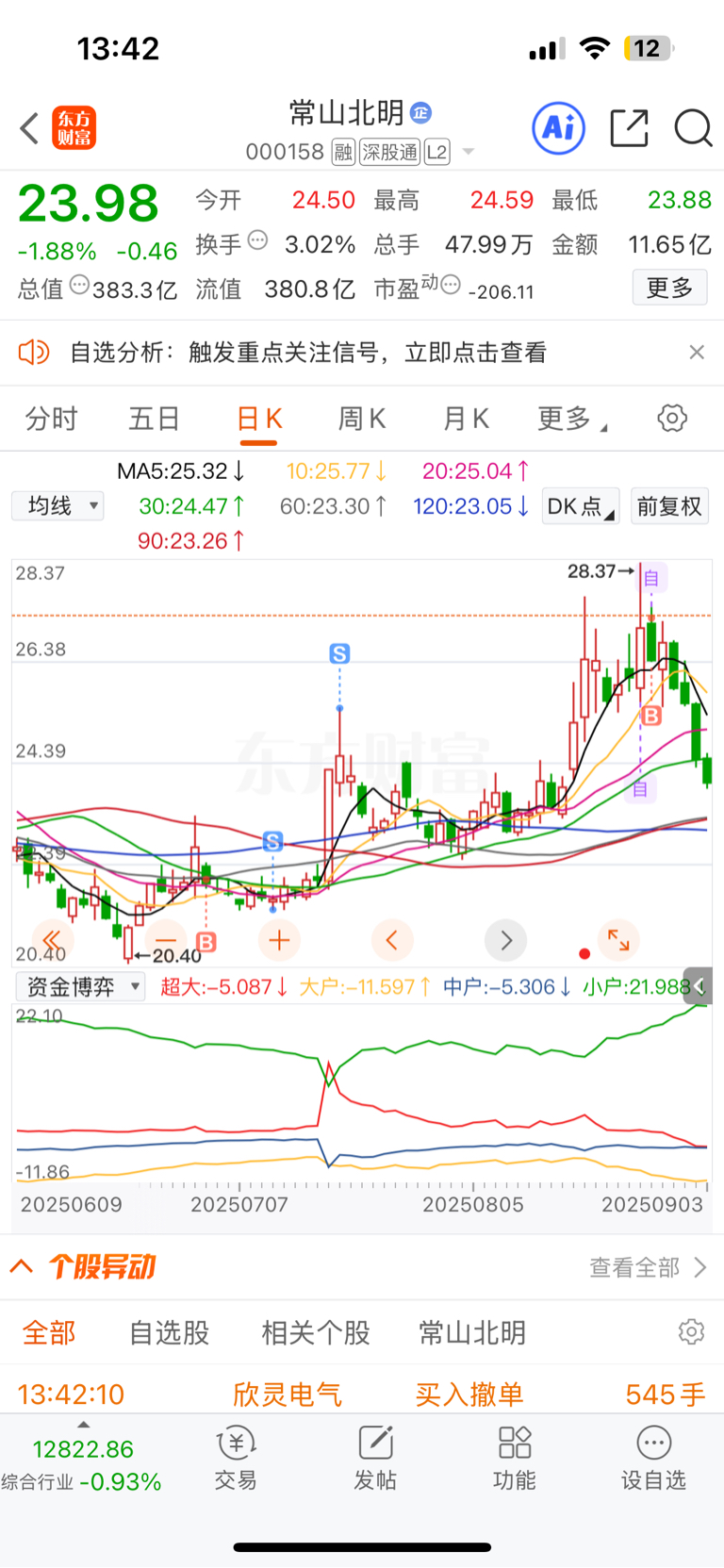Select the 日K tab
This screenshot has height=1568, width=724.
(x=259, y=418)
